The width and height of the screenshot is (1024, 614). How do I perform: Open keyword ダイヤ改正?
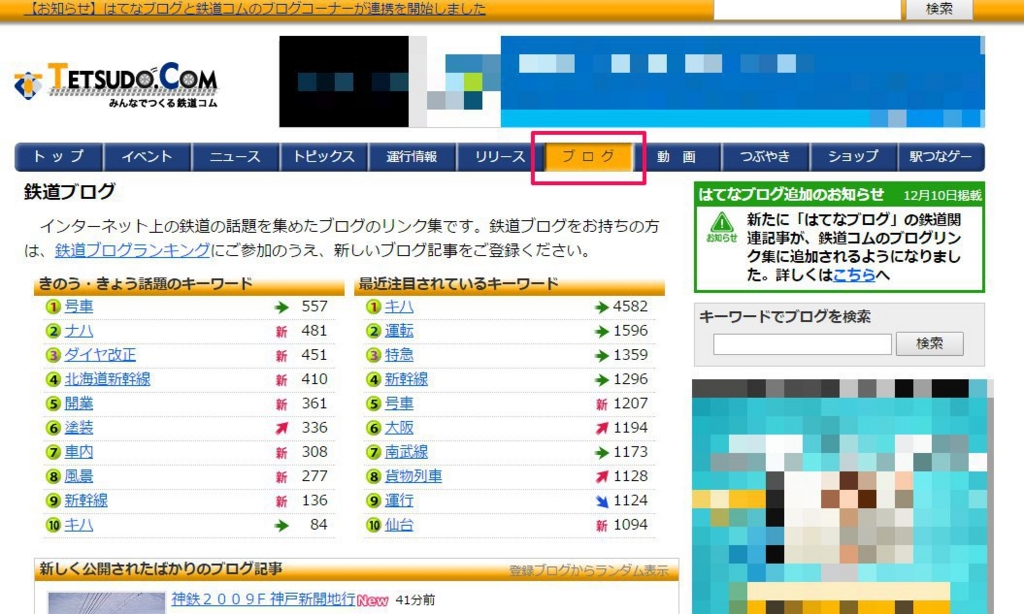tap(100, 355)
